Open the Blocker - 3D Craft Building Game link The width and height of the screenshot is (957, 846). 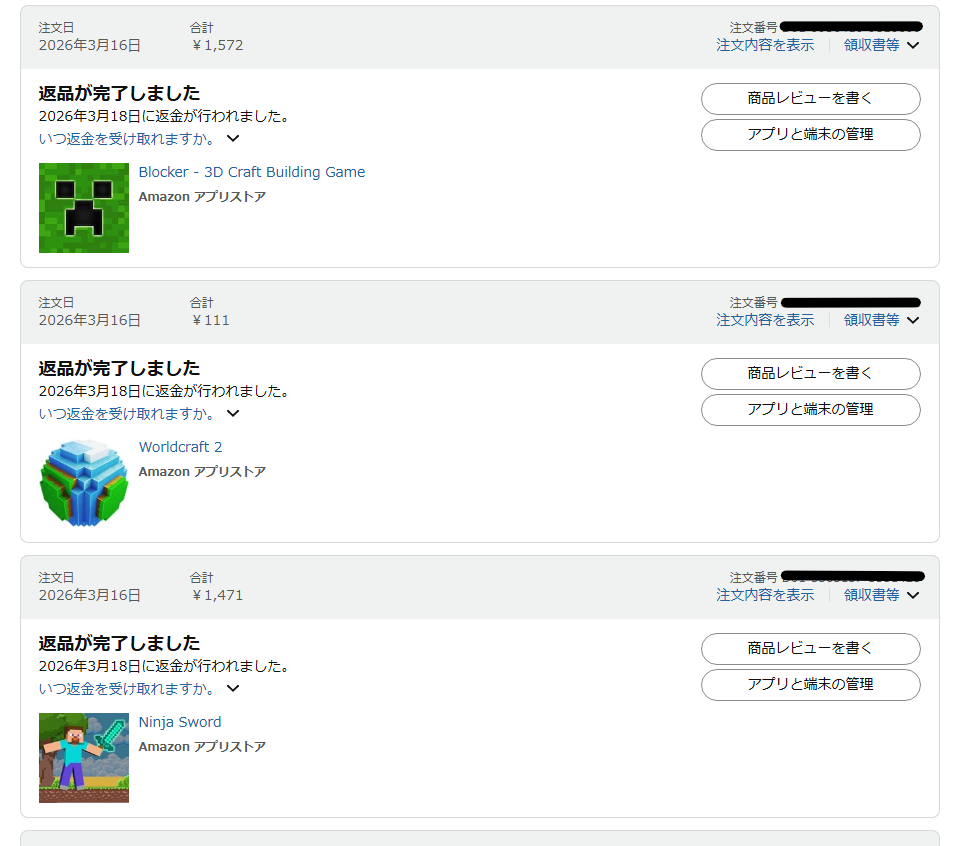(251, 172)
